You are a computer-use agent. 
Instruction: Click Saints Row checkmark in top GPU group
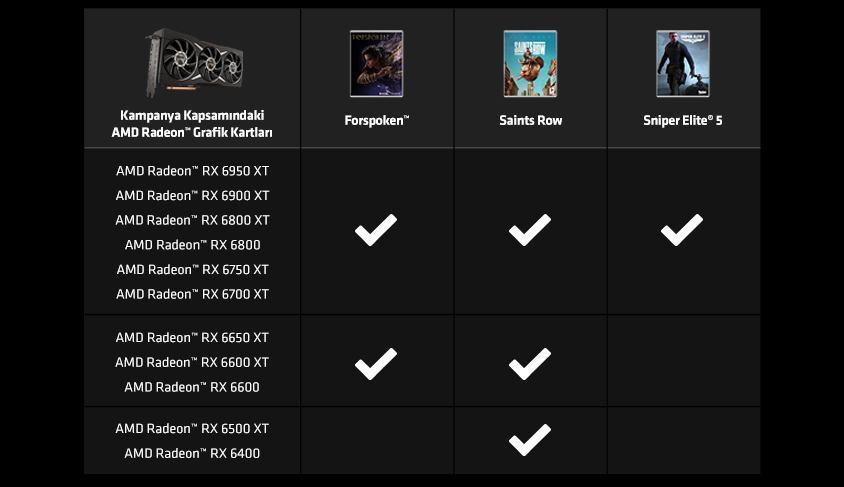[530, 230]
